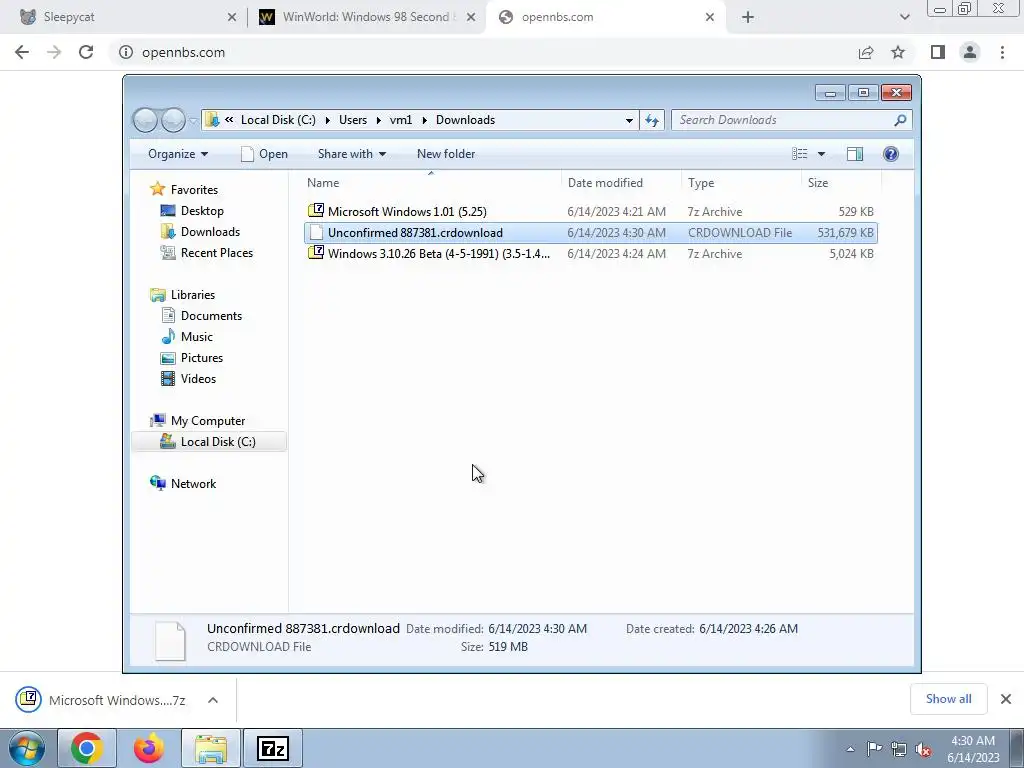Select Local Disk (C:) in tree
Viewport: 1024px width, 768px height.
(x=209, y=441)
